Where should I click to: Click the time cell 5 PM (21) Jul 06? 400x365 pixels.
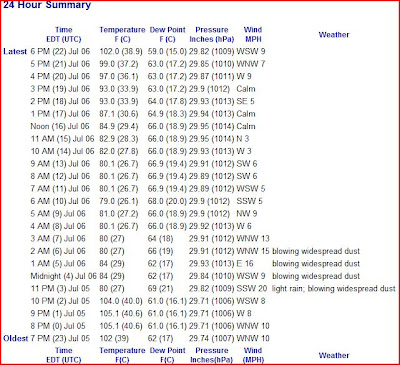pos(60,64)
